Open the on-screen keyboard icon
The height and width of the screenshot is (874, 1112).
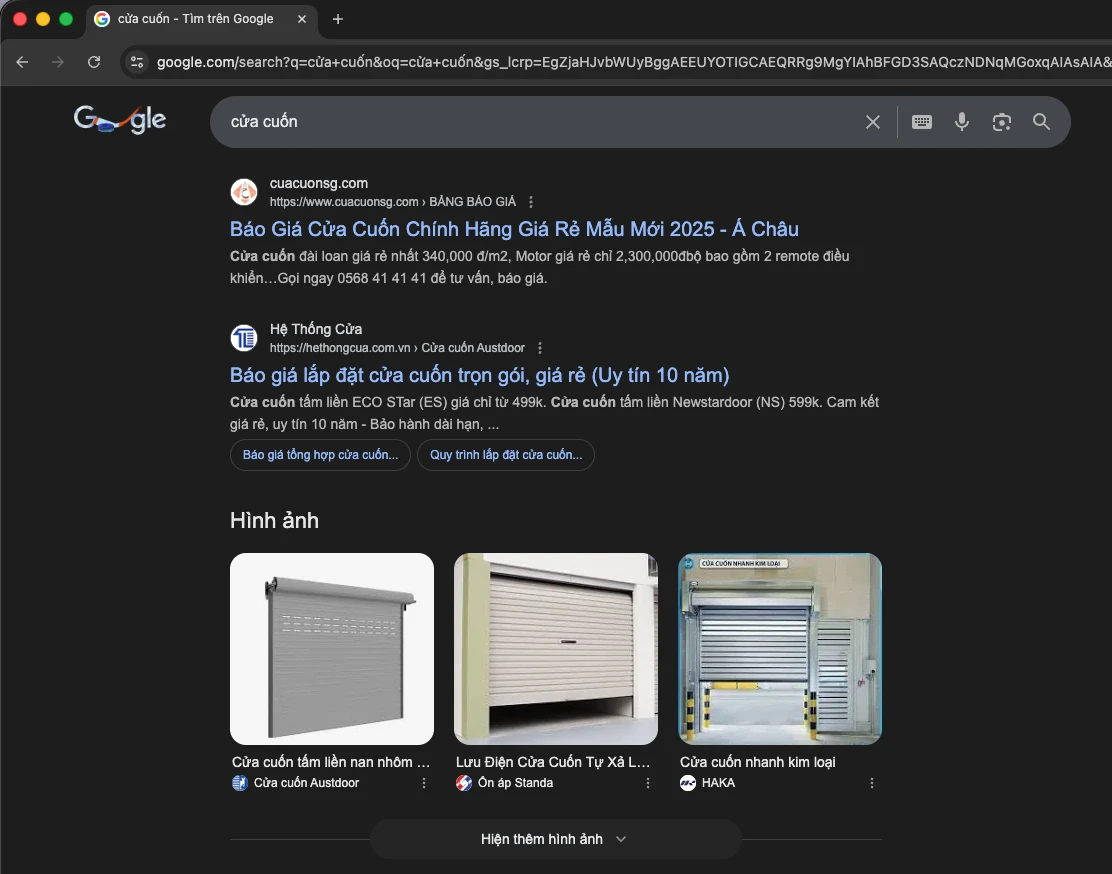pyautogui.click(x=921, y=121)
